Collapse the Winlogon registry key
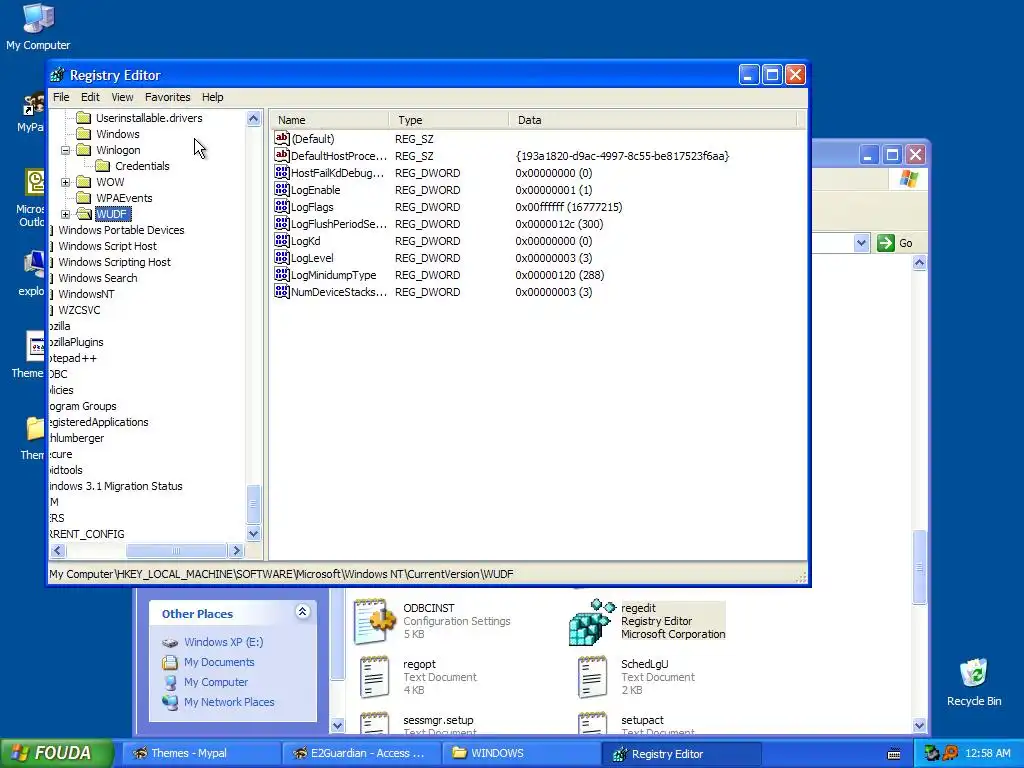 [65, 150]
